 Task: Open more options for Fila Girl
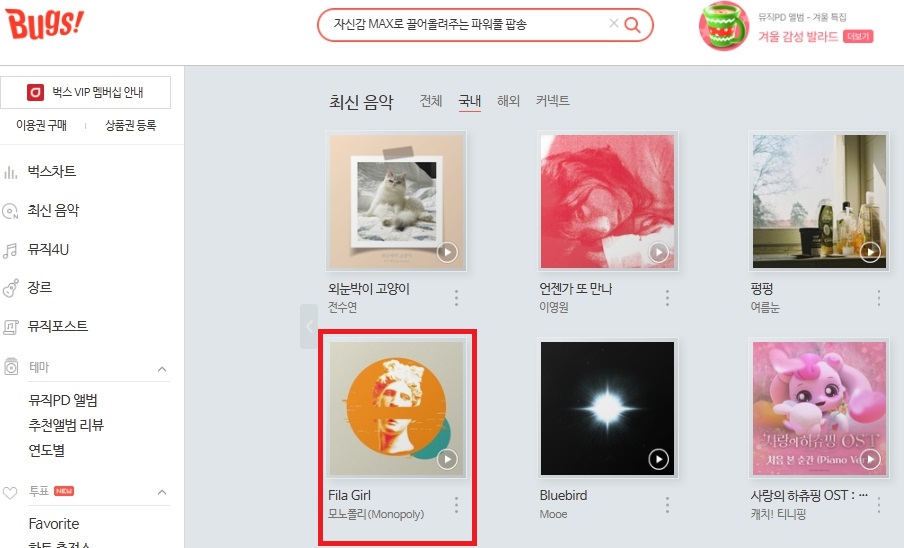[456, 505]
